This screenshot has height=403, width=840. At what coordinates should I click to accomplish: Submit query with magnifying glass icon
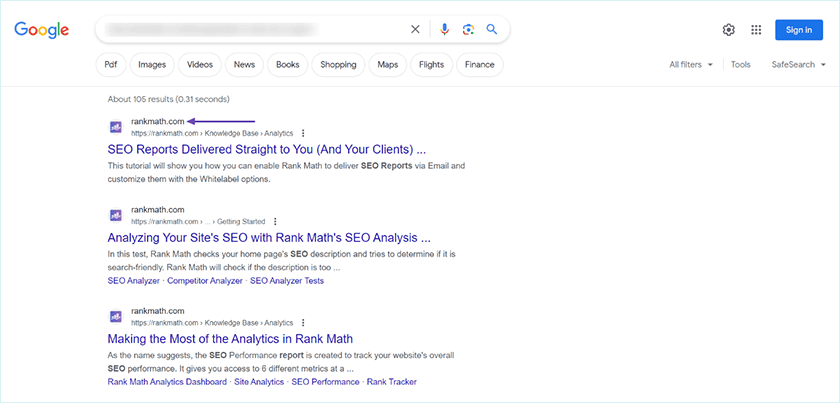click(492, 29)
